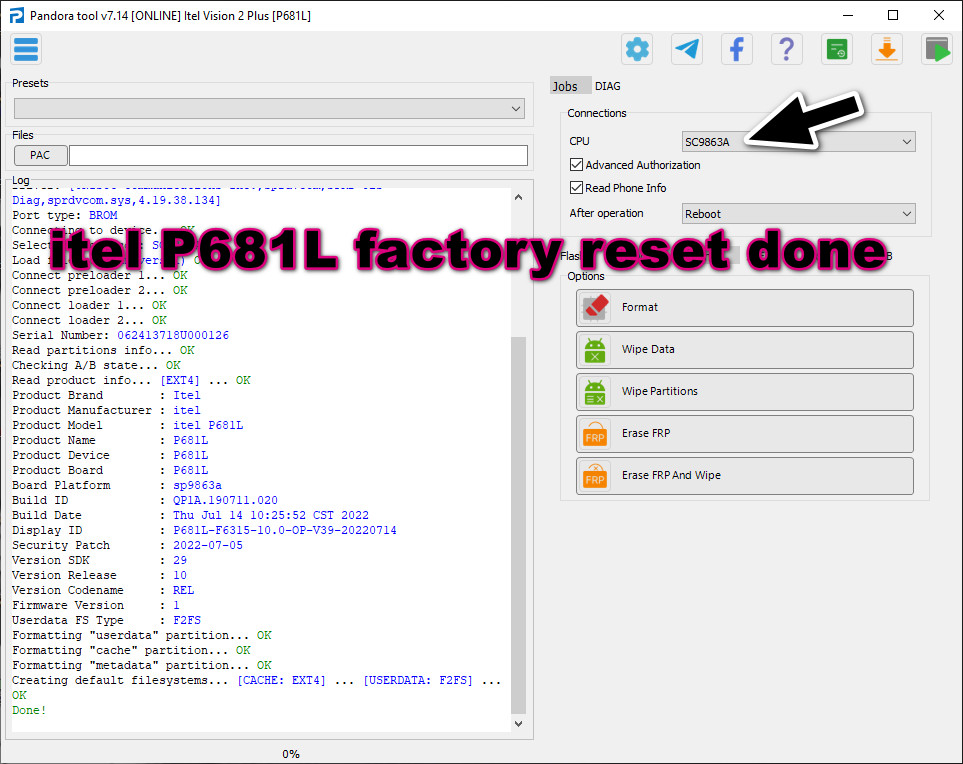Open the settings gear icon

637,48
